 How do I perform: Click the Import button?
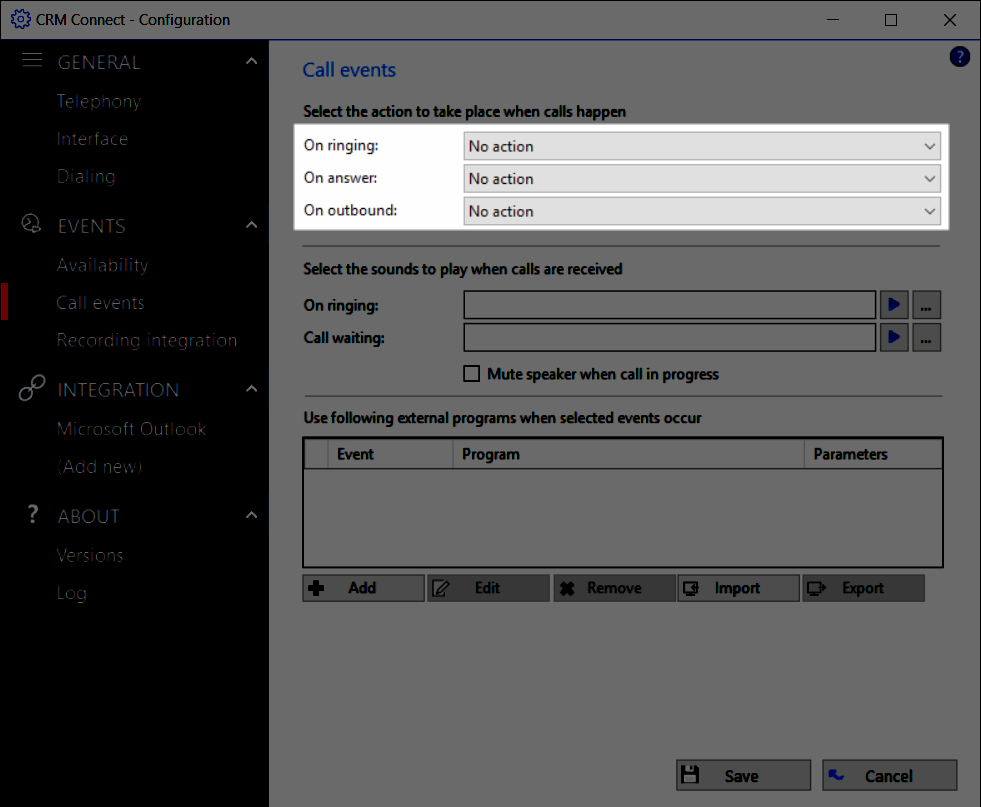click(x=738, y=588)
